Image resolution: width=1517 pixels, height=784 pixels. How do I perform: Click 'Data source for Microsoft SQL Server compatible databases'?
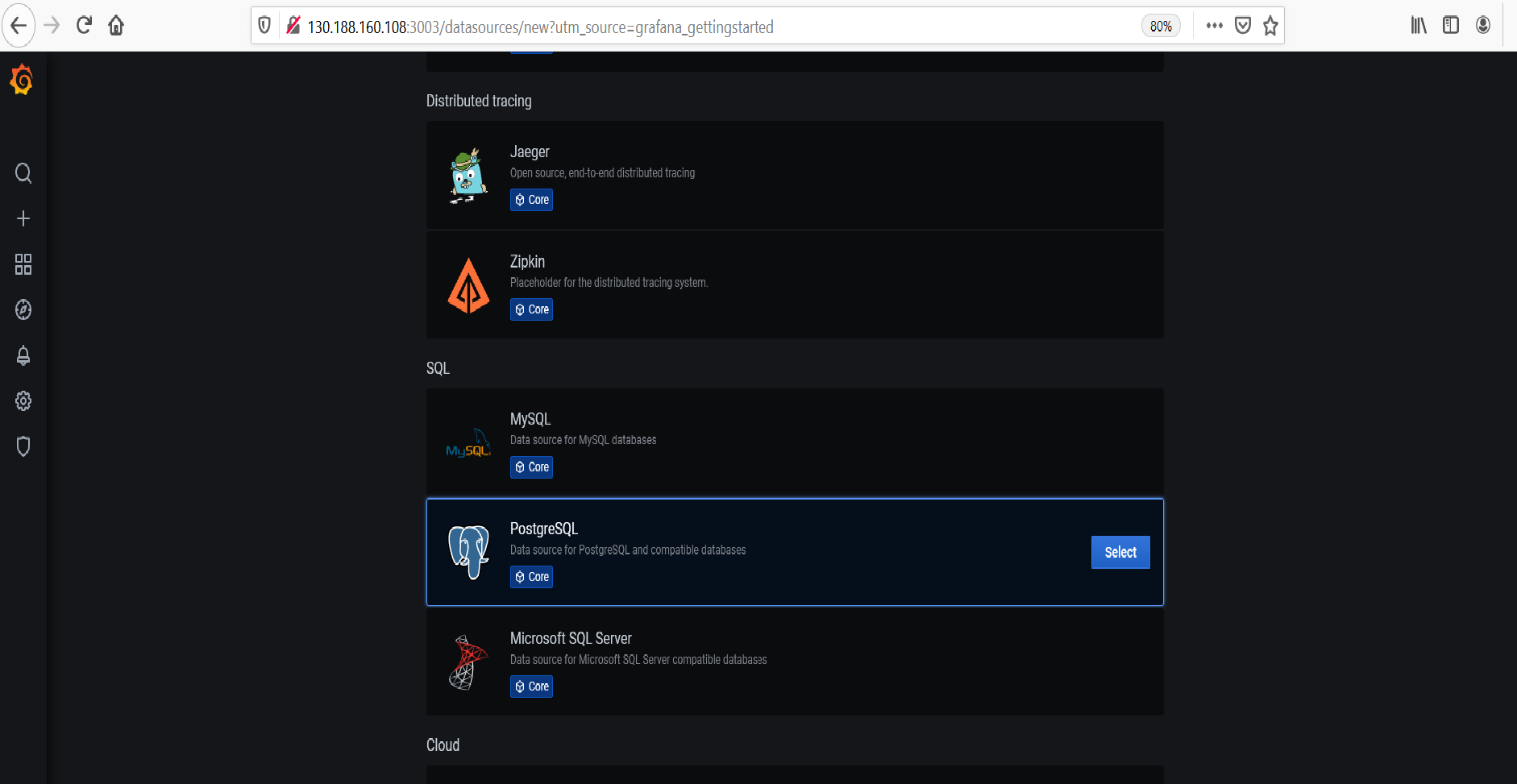pos(638,660)
